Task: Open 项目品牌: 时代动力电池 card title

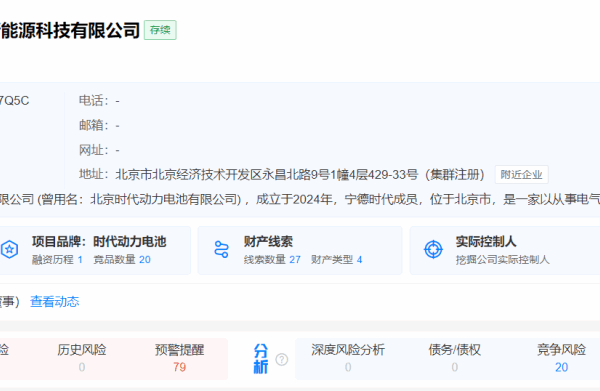Action: [99, 241]
